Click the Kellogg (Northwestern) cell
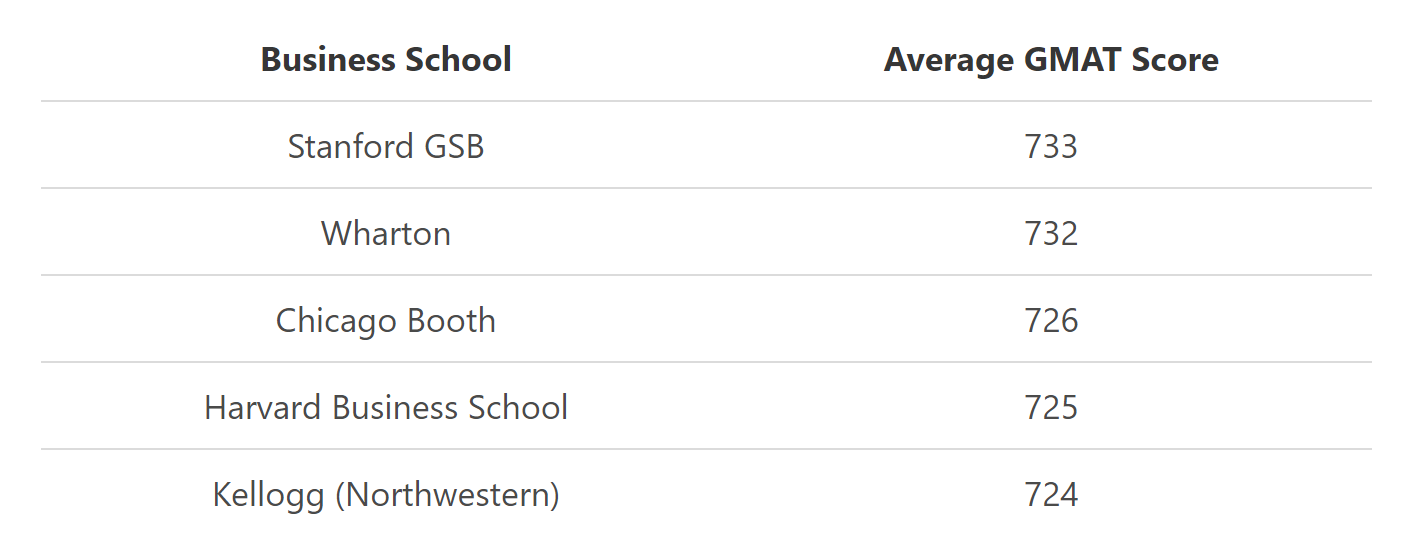1424x559 pixels. tap(386, 495)
